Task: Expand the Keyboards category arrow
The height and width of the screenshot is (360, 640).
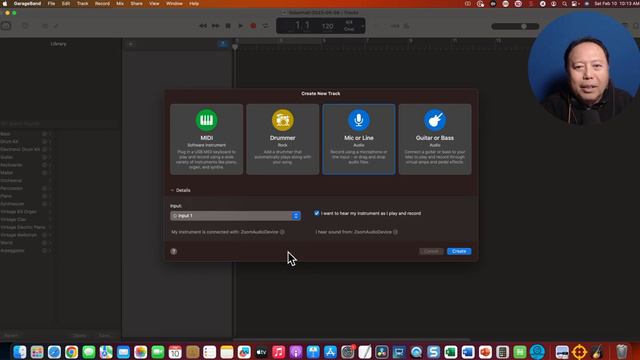Action: [x=50, y=165]
